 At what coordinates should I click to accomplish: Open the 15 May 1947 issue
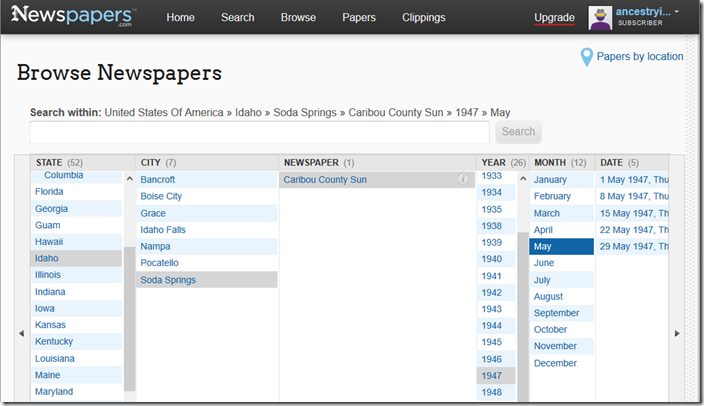tap(633, 213)
